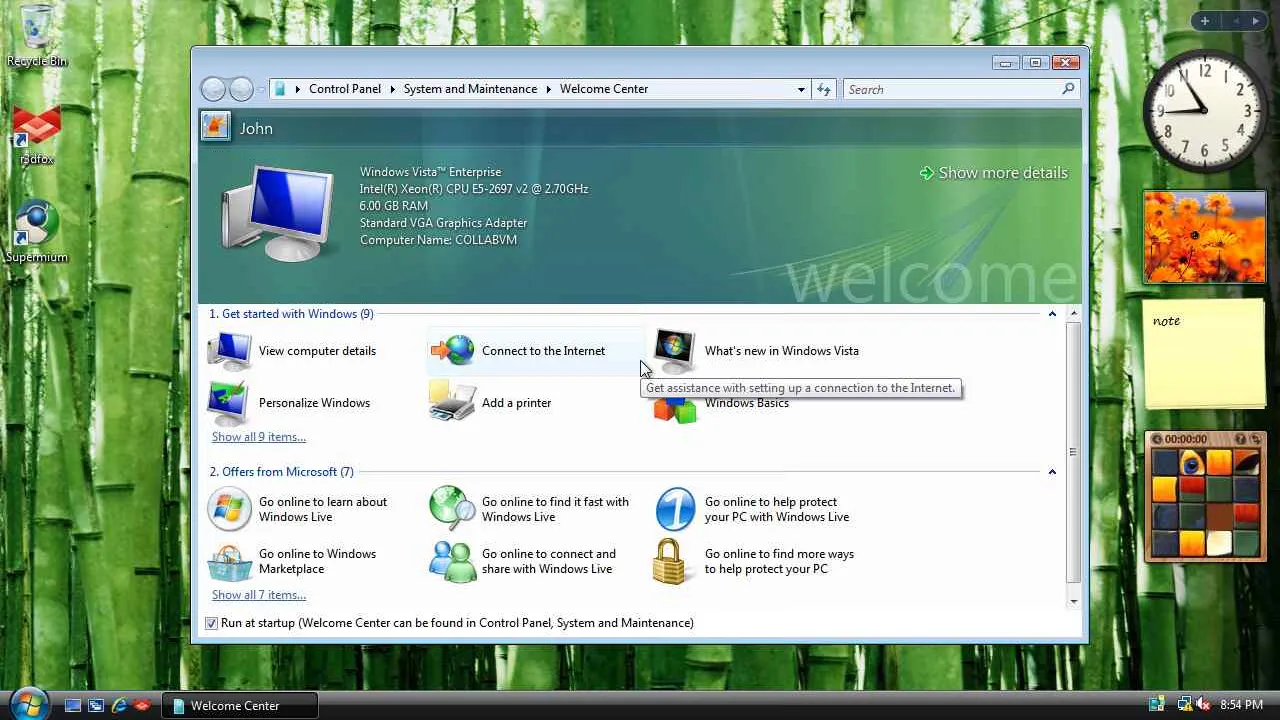1280x720 pixels.
Task: Click the Welcome Center breadcrumb
Action: click(x=604, y=89)
